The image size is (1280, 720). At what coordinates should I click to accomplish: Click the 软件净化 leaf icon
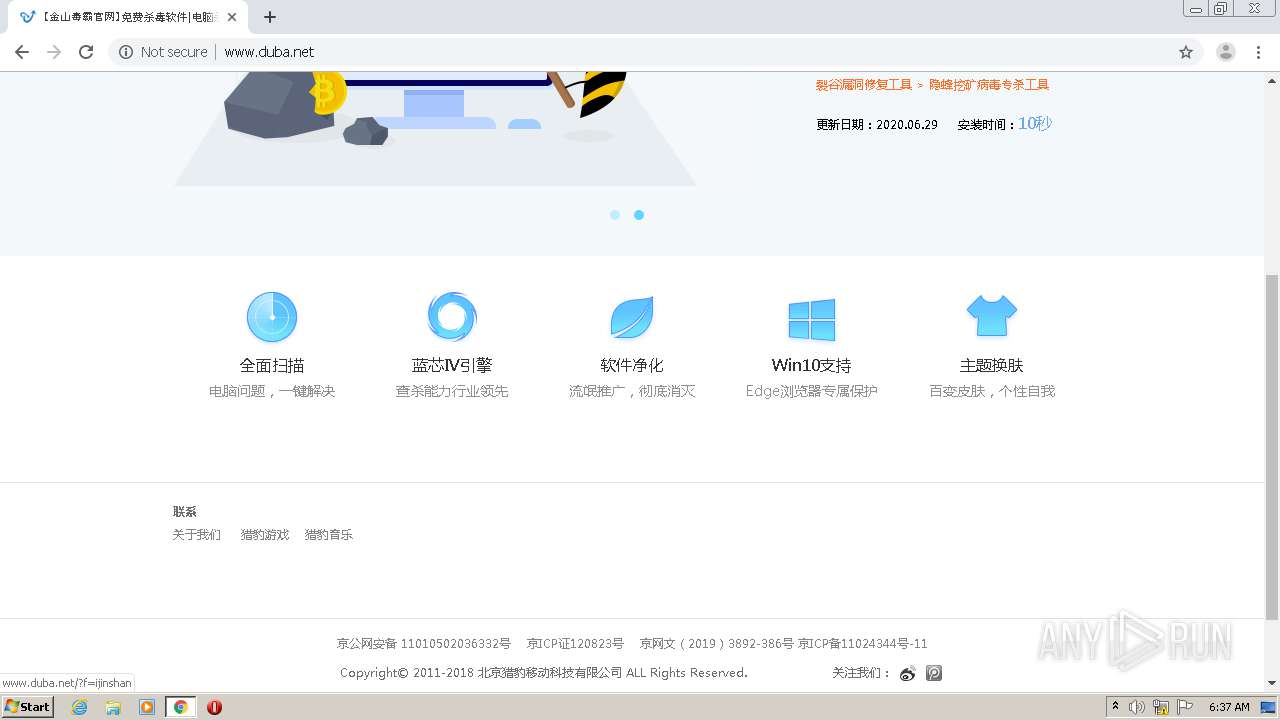(x=632, y=318)
